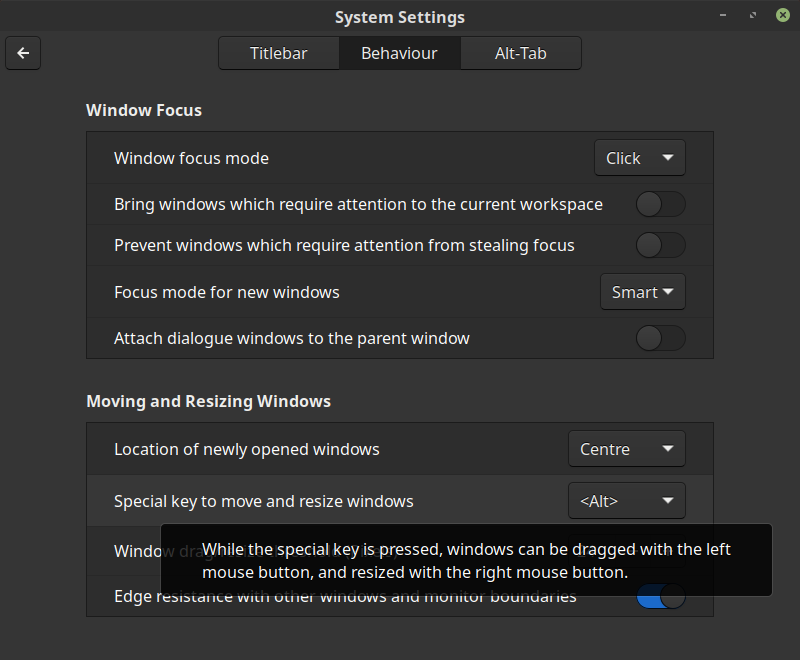Click Location of newly opened windows label

pos(247,449)
